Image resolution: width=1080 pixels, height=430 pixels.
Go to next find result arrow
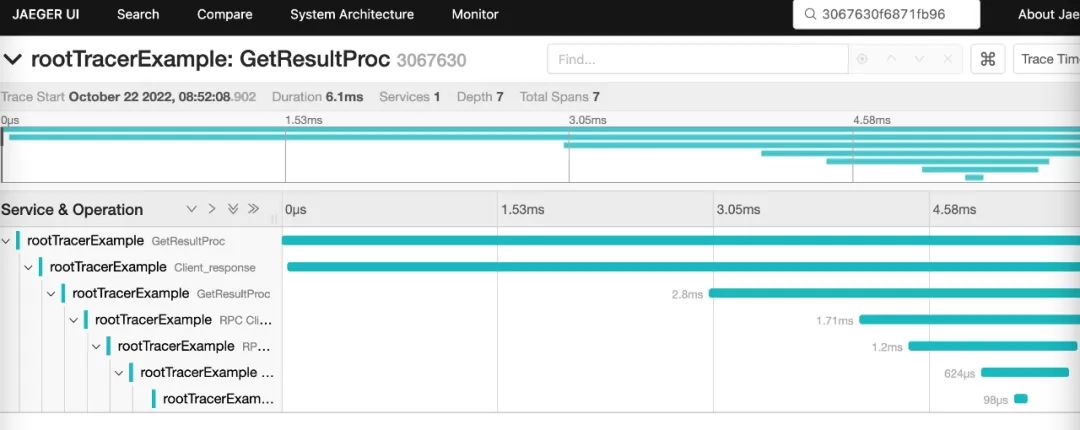click(x=919, y=59)
